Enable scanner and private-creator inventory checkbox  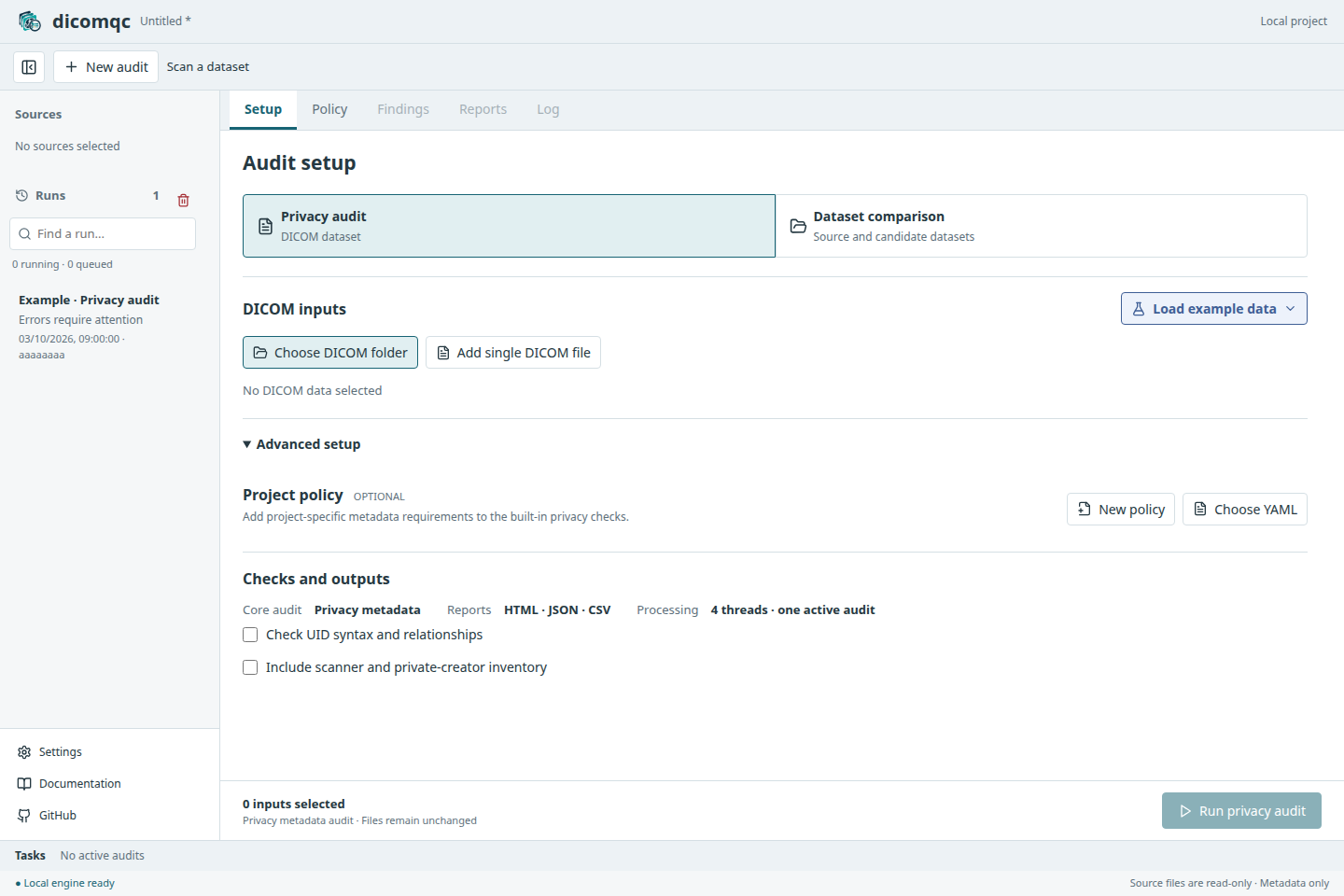[250, 667]
